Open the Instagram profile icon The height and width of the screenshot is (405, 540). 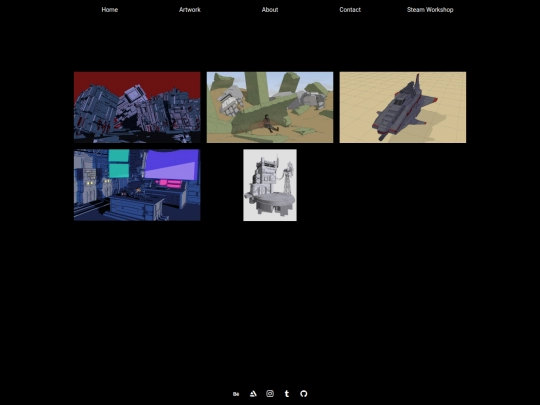click(270, 394)
